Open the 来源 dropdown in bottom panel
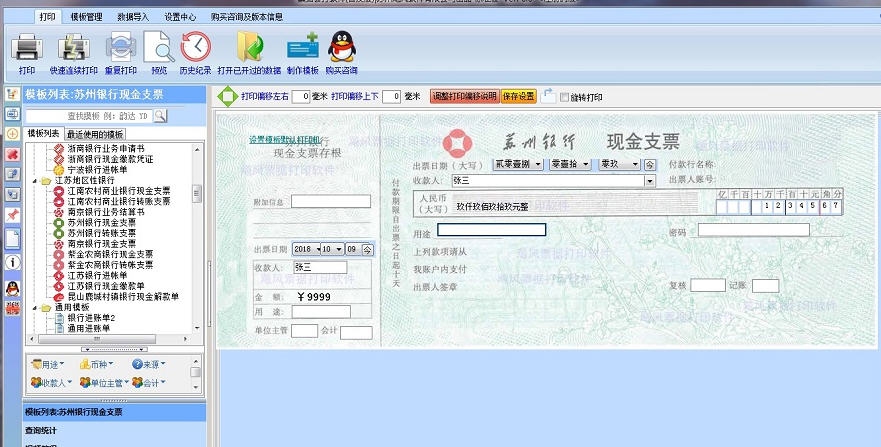This screenshot has width=881, height=447. point(149,365)
